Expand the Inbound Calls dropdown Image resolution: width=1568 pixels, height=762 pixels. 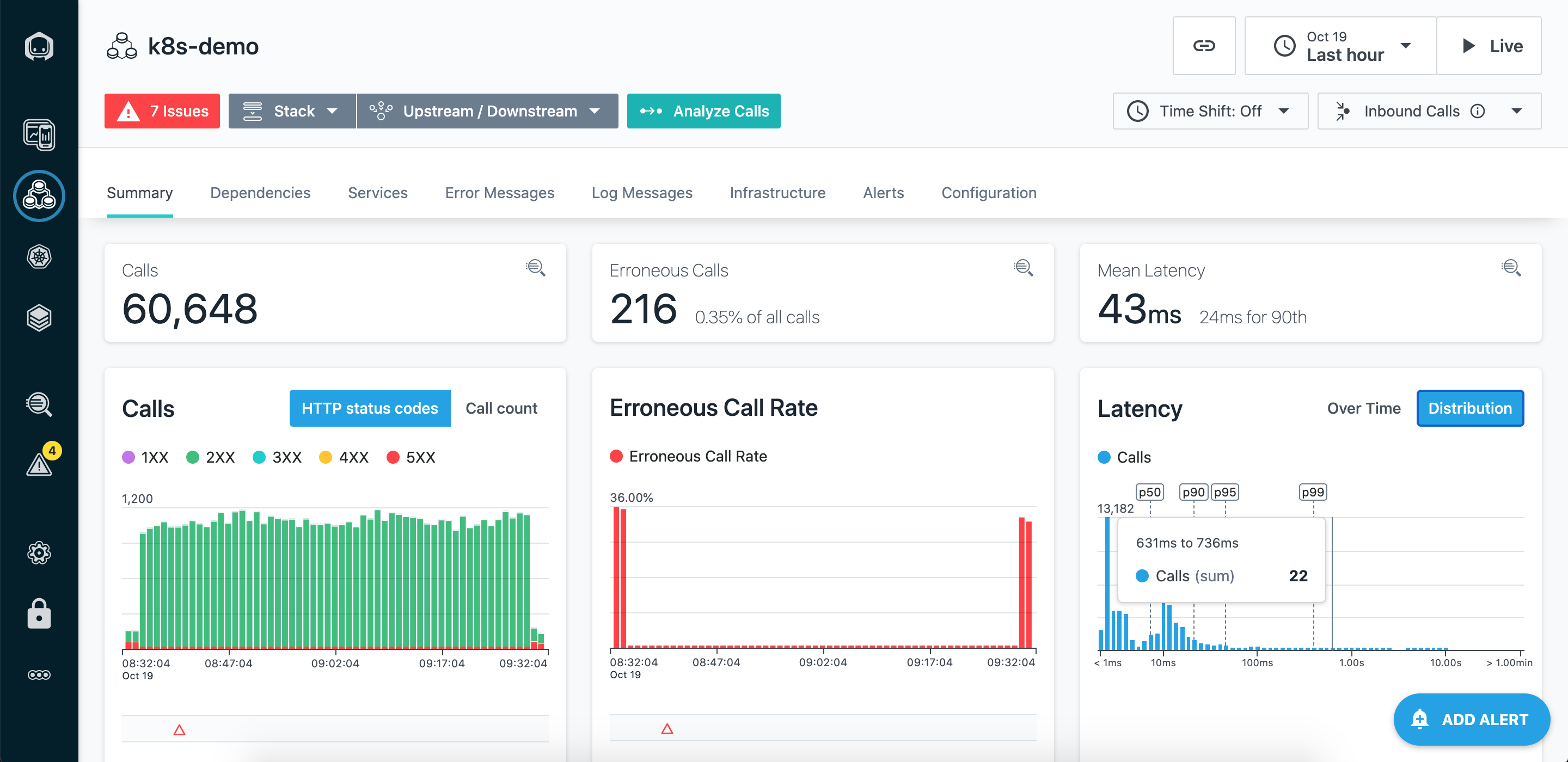click(x=1429, y=112)
